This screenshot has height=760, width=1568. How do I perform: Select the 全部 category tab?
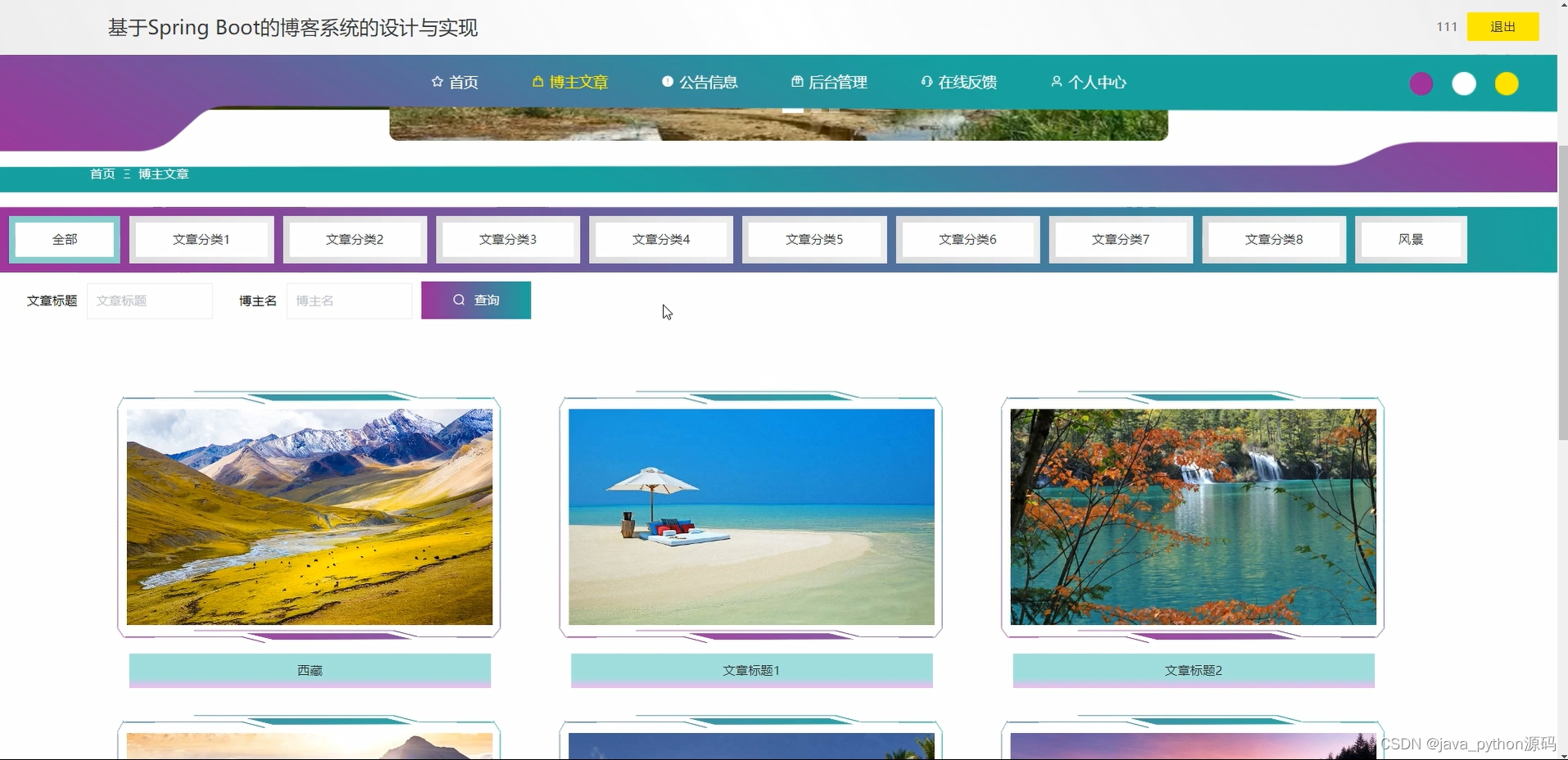click(x=65, y=239)
